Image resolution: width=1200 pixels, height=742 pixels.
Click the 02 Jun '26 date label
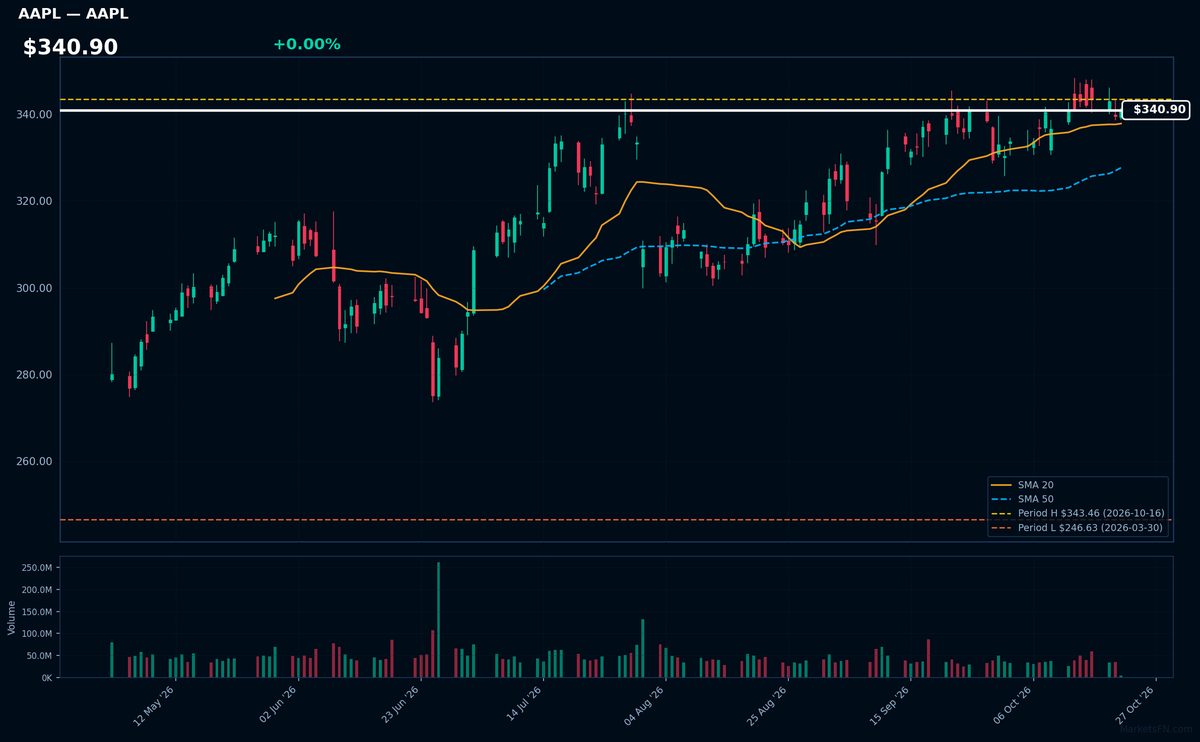click(x=277, y=703)
